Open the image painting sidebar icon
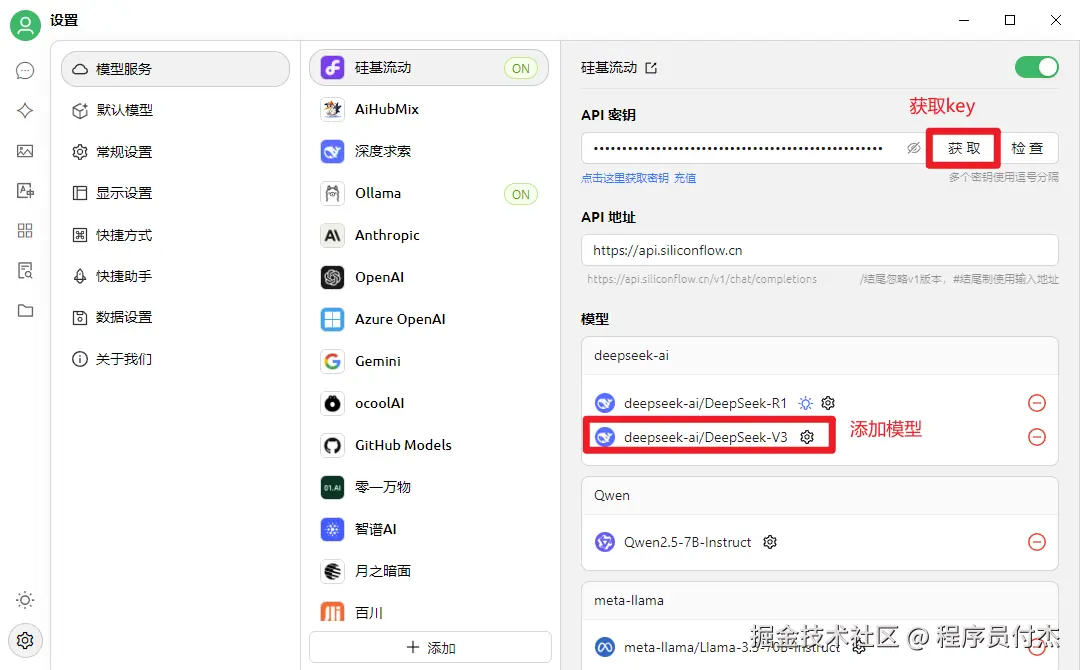This screenshot has width=1080, height=670. [25, 151]
